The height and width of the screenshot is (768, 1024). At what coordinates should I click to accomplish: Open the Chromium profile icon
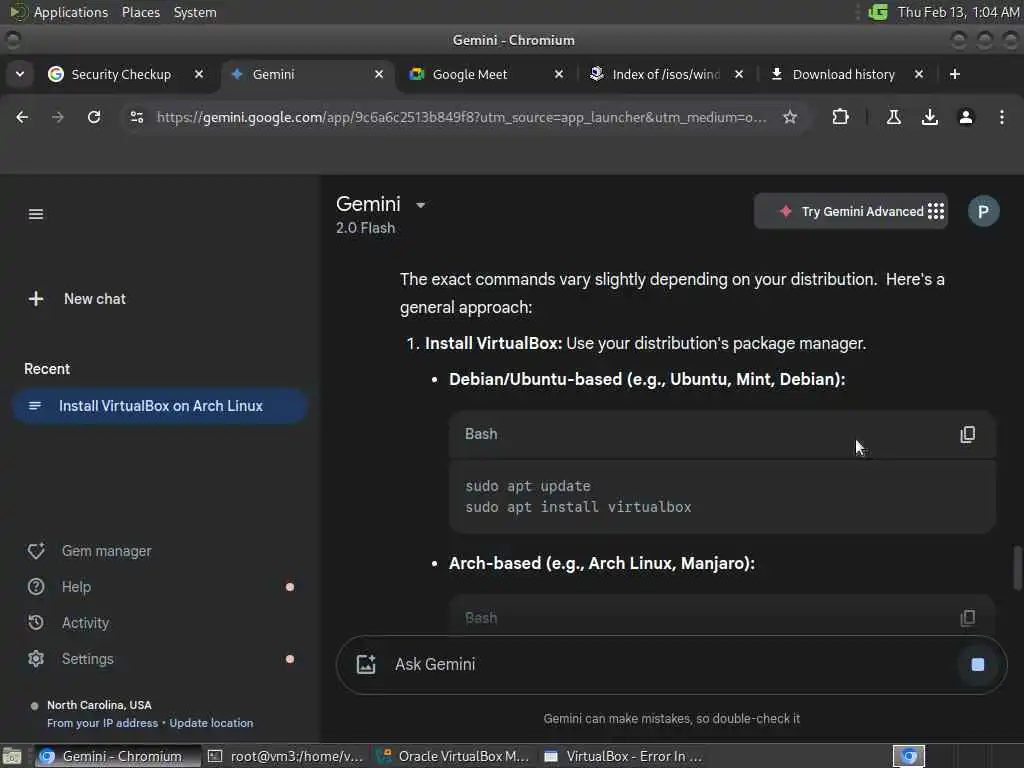click(x=966, y=117)
